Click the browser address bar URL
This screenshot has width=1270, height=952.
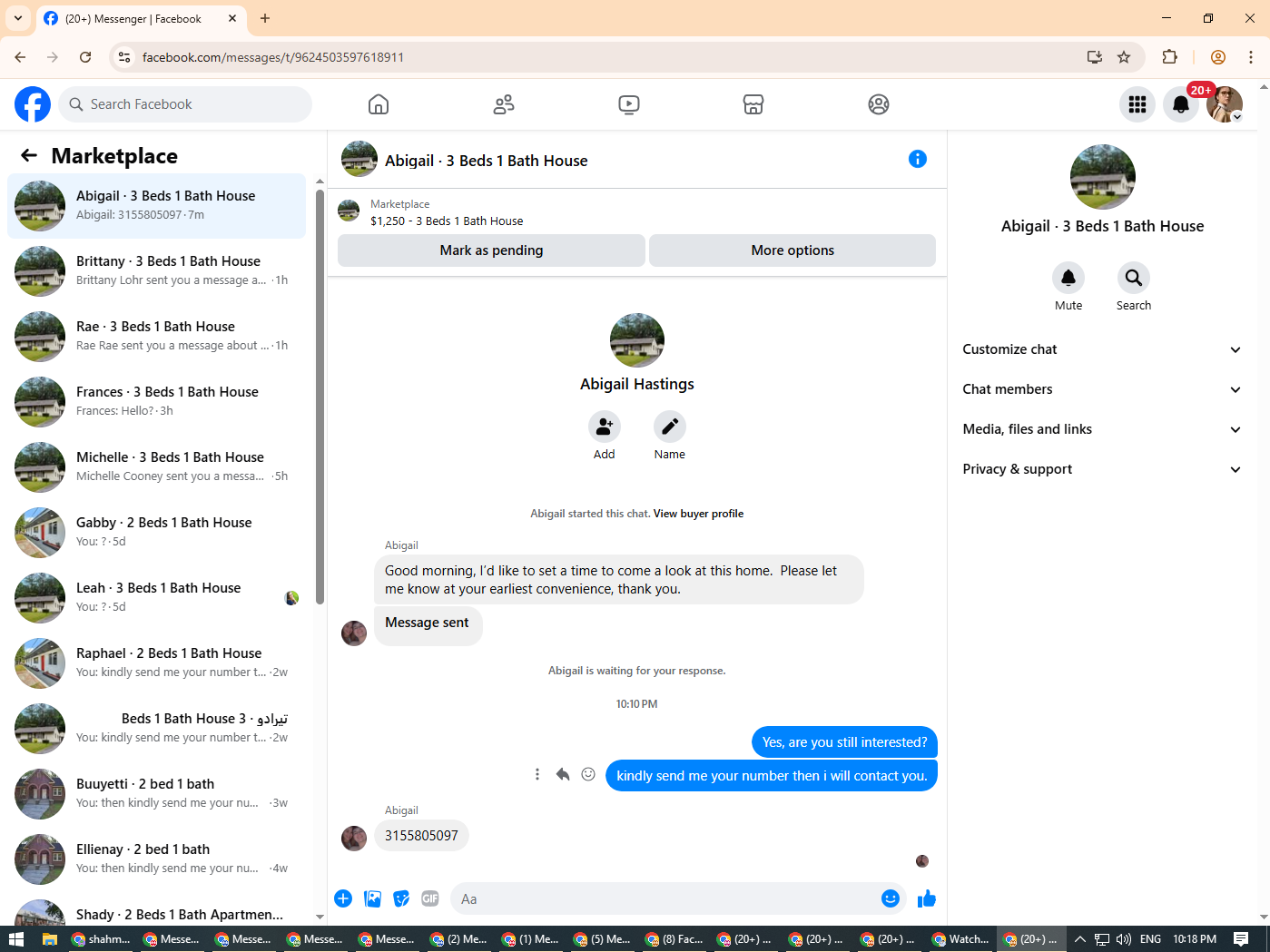pos(272,57)
